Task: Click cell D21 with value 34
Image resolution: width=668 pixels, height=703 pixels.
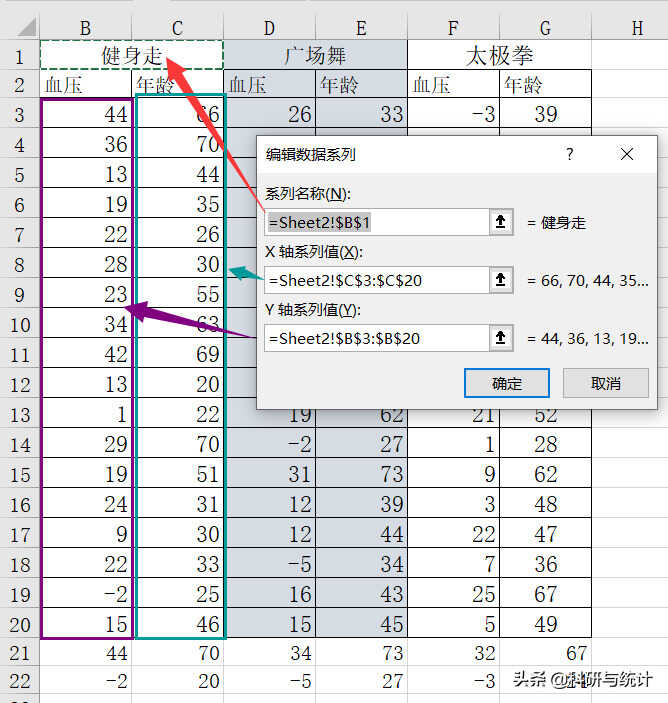Action: 269,652
